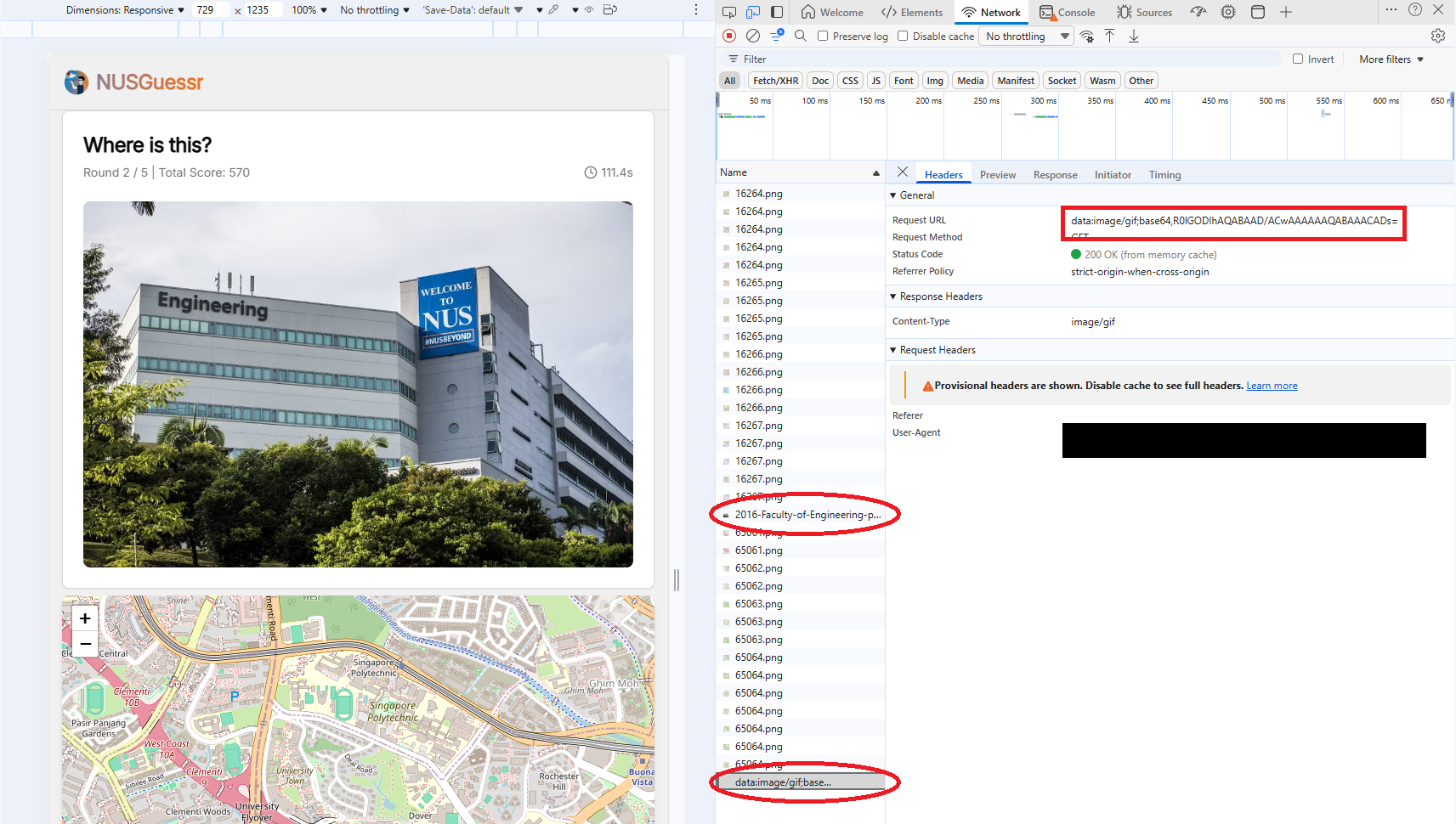Check the Disable cache option
Screen dimensions: 1456x824
click(x=903, y=36)
